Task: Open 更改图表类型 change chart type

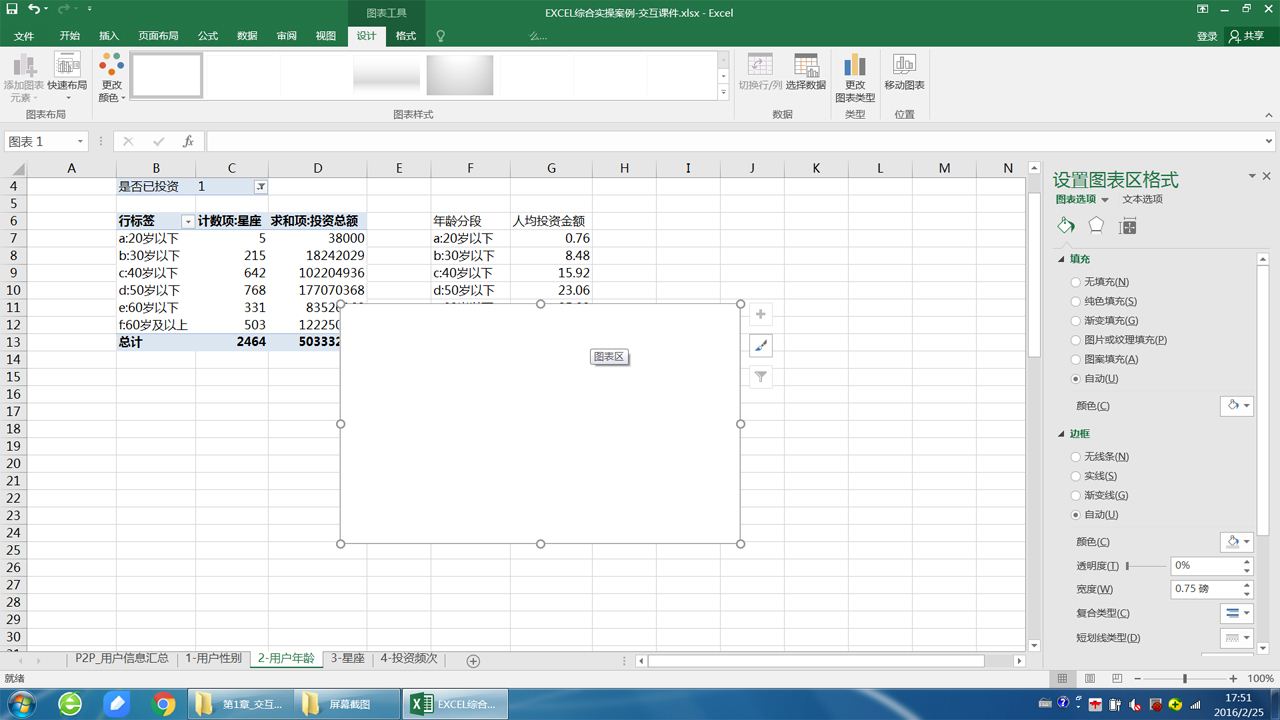Action: [855, 77]
